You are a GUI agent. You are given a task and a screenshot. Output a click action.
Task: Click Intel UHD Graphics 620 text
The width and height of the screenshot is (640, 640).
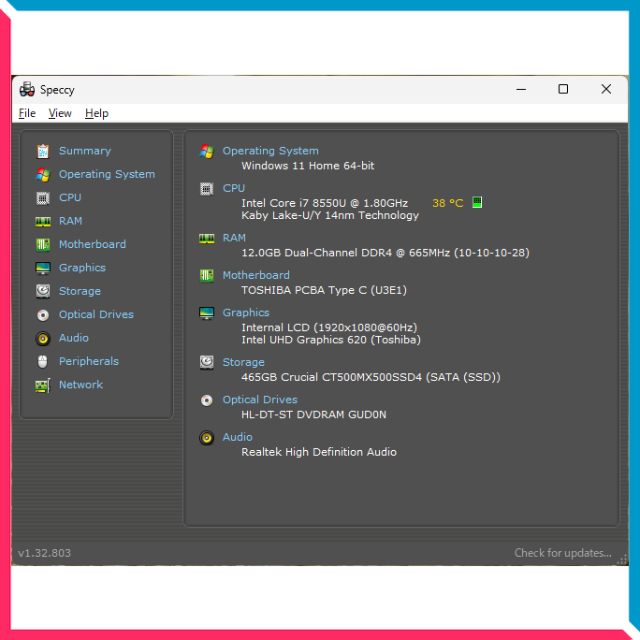[x=331, y=340]
